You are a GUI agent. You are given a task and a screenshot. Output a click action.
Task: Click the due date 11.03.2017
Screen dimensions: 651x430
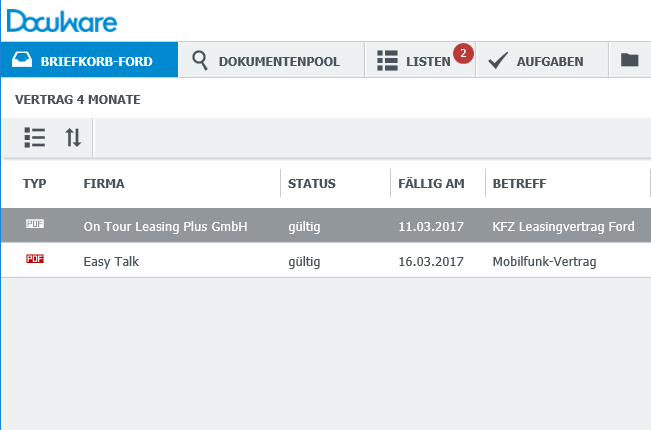point(431,226)
